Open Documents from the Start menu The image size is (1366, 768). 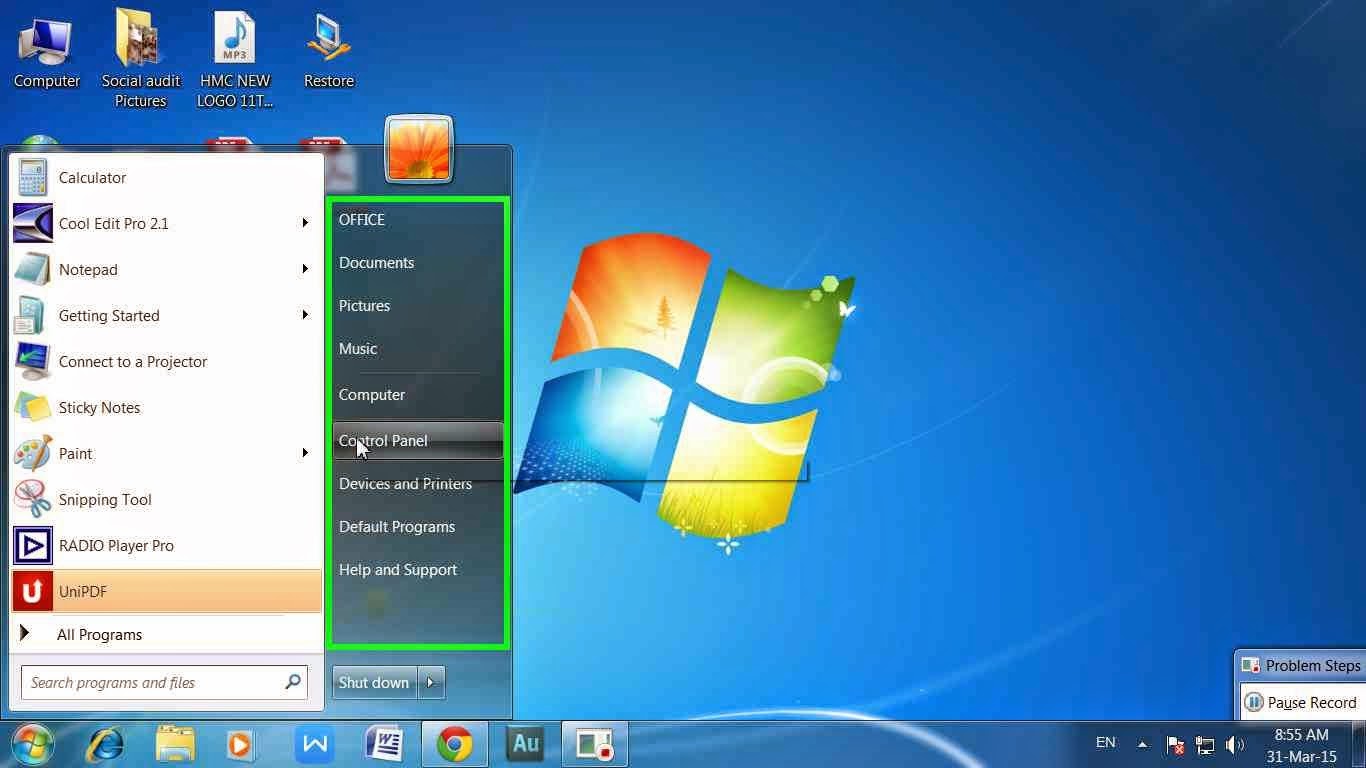[418, 263]
